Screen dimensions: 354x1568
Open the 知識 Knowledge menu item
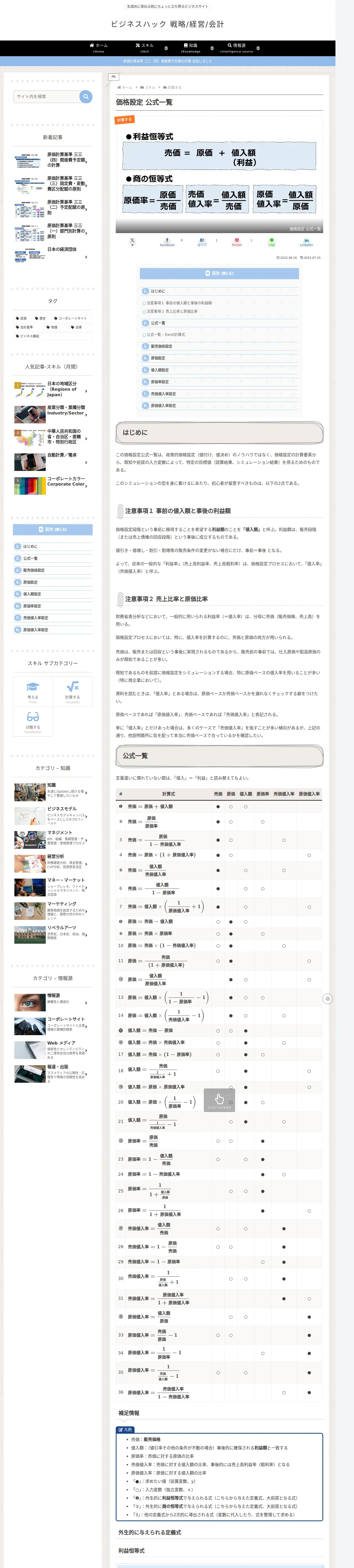[x=190, y=48]
